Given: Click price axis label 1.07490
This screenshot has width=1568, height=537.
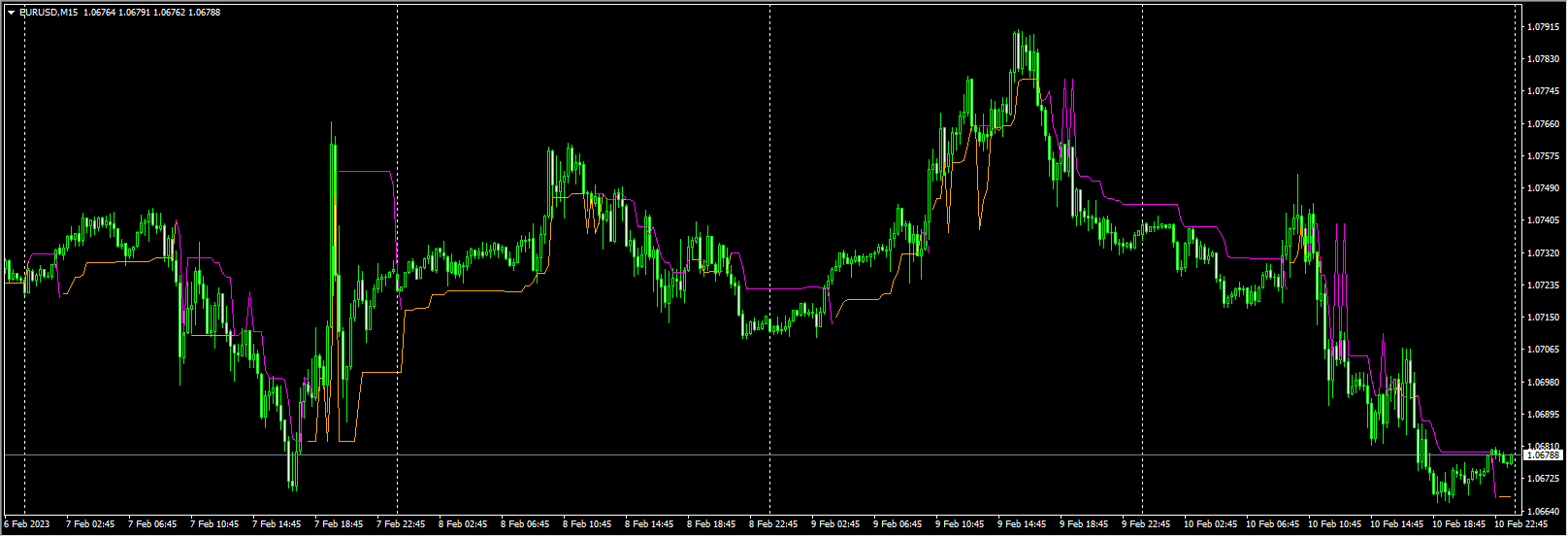Looking at the screenshot, I should pos(1543,188).
